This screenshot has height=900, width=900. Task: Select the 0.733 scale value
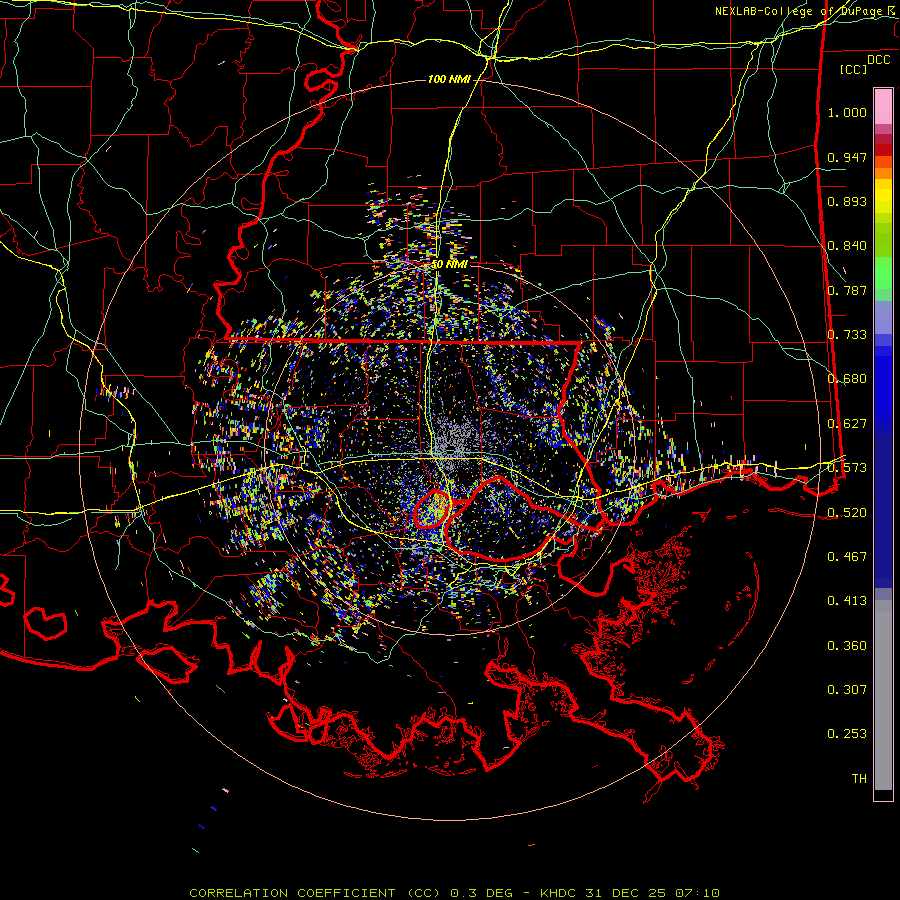pyautogui.click(x=847, y=335)
